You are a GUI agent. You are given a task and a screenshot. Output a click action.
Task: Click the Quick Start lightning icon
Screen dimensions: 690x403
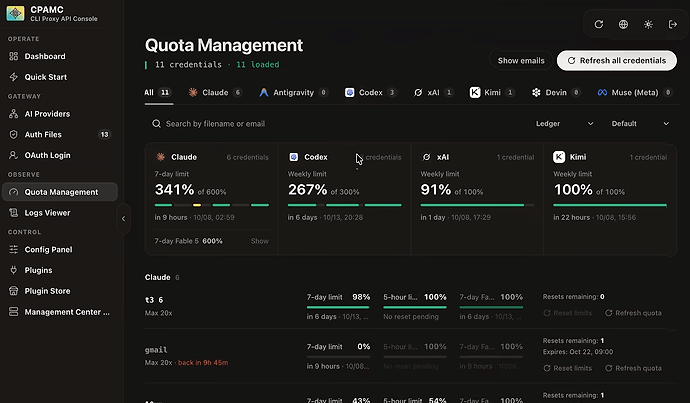click(x=14, y=77)
